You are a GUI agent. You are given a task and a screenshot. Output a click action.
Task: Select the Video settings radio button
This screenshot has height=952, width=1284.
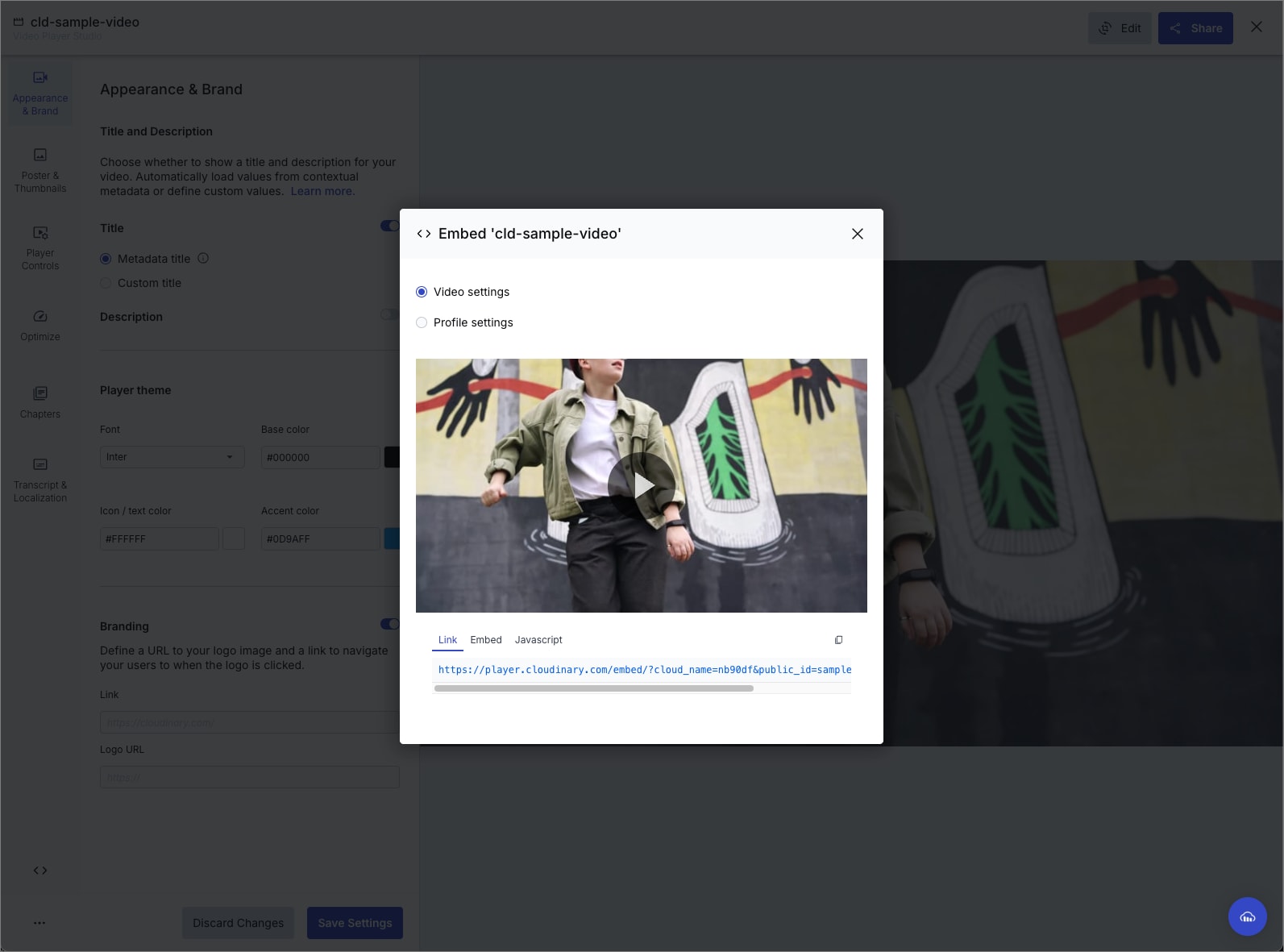(x=422, y=292)
